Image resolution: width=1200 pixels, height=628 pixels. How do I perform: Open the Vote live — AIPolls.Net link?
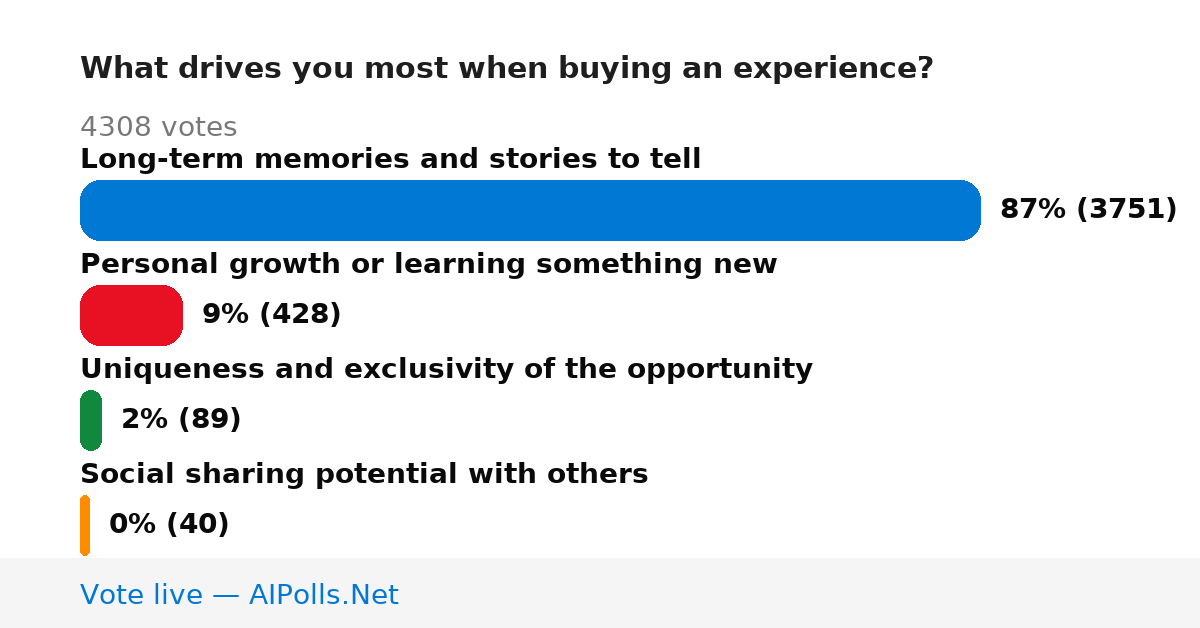tap(239, 595)
